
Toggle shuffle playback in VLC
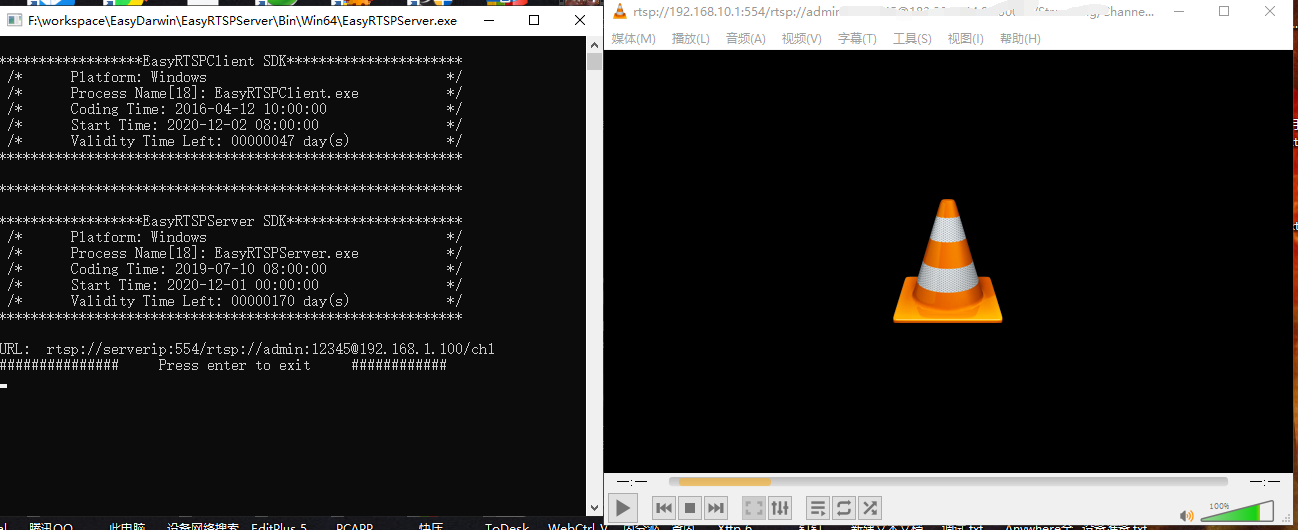[870, 508]
